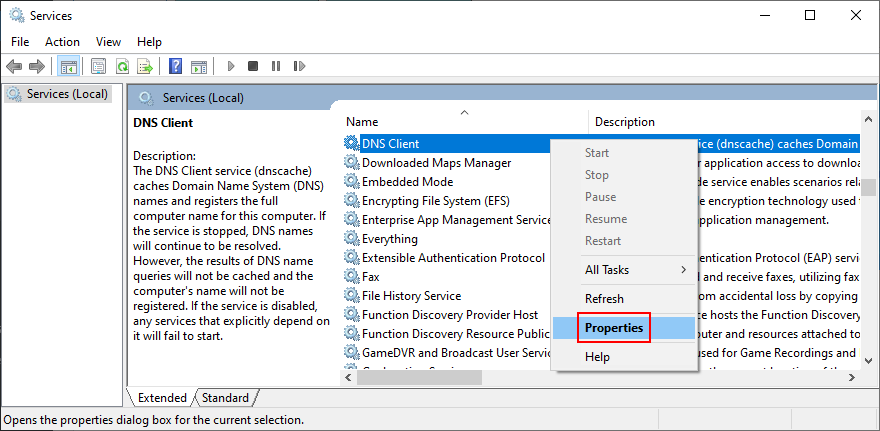Click the horizontal scrollbar left arrow

[349, 378]
